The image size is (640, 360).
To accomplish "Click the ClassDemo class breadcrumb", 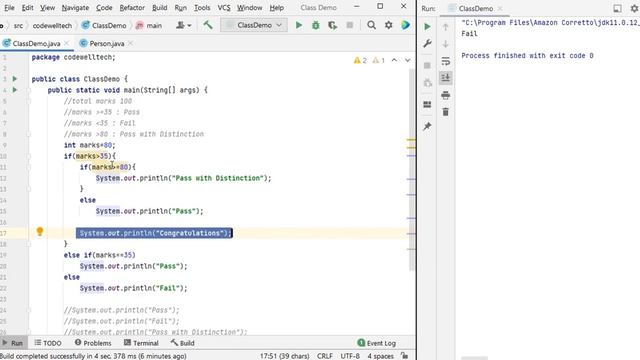I will (104, 25).
